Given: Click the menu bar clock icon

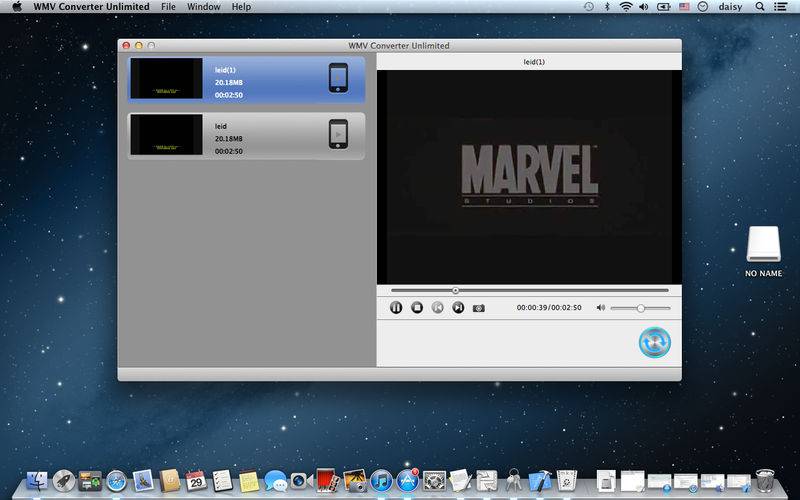Looking at the screenshot, I should pyautogui.click(x=703, y=7).
